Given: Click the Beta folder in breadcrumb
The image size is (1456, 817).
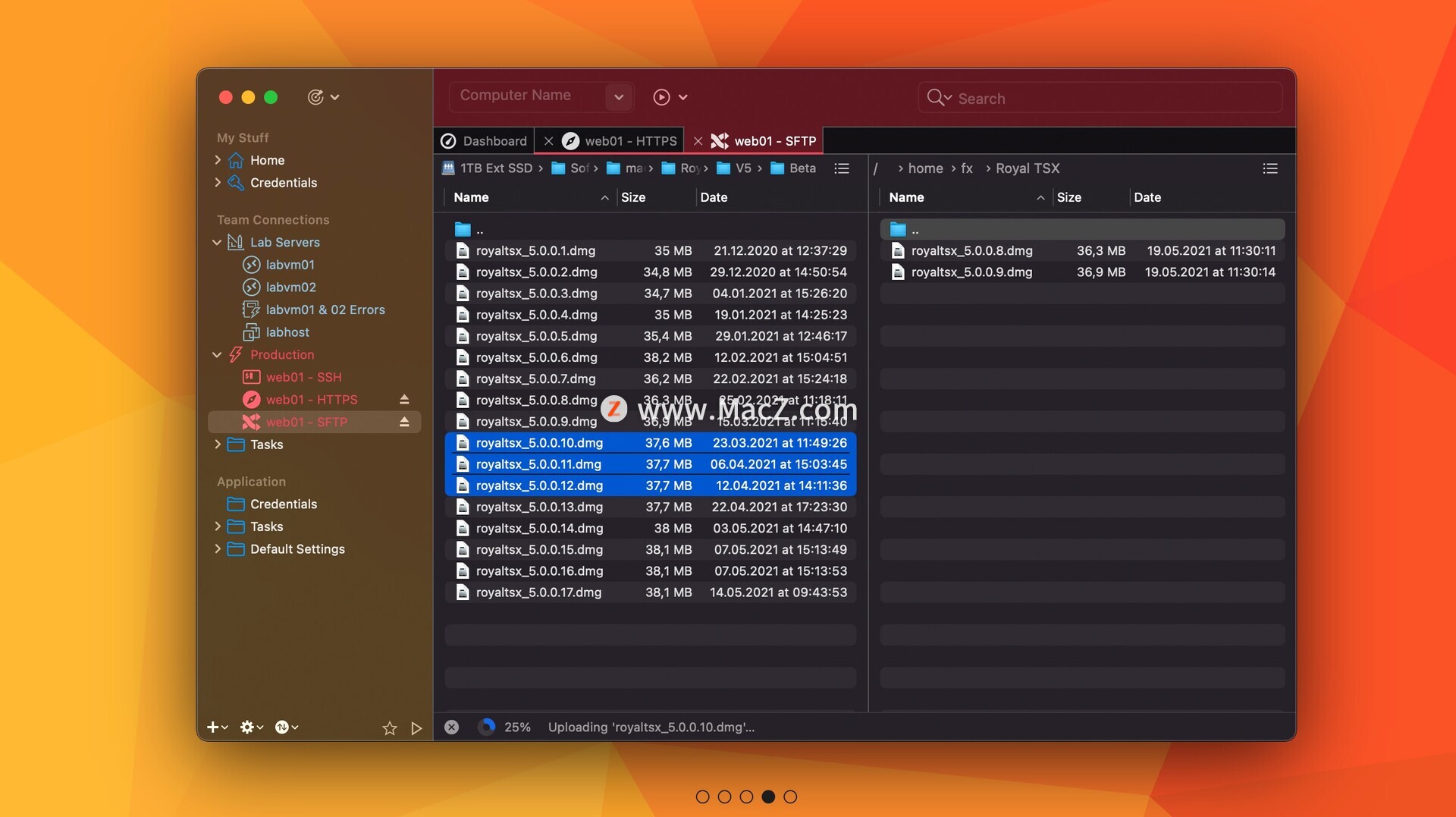Looking at the screenshot, I should [x=793, y=168].
